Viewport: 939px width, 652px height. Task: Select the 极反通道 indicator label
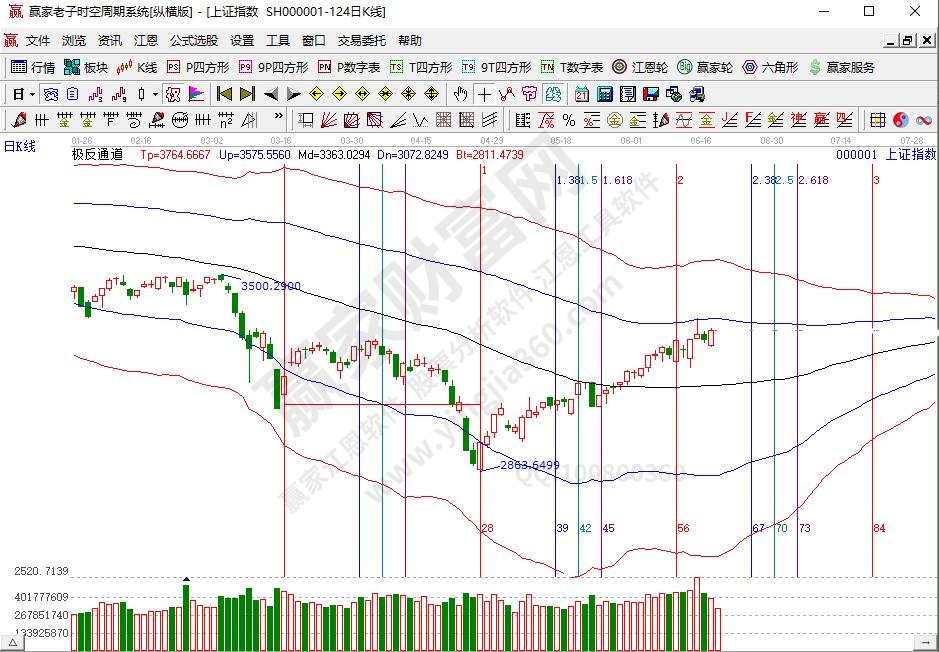97,155
